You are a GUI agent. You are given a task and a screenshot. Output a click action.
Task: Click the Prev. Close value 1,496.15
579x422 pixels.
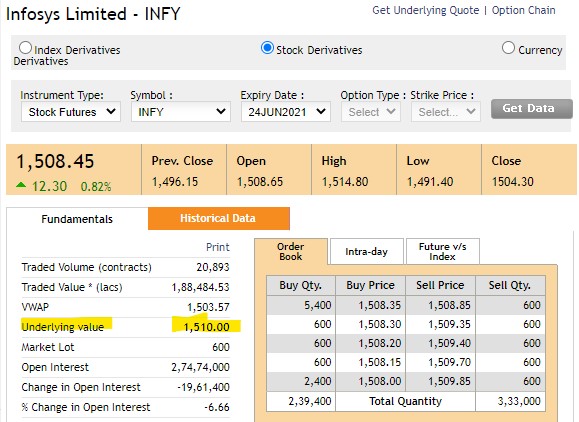[175, 182]
